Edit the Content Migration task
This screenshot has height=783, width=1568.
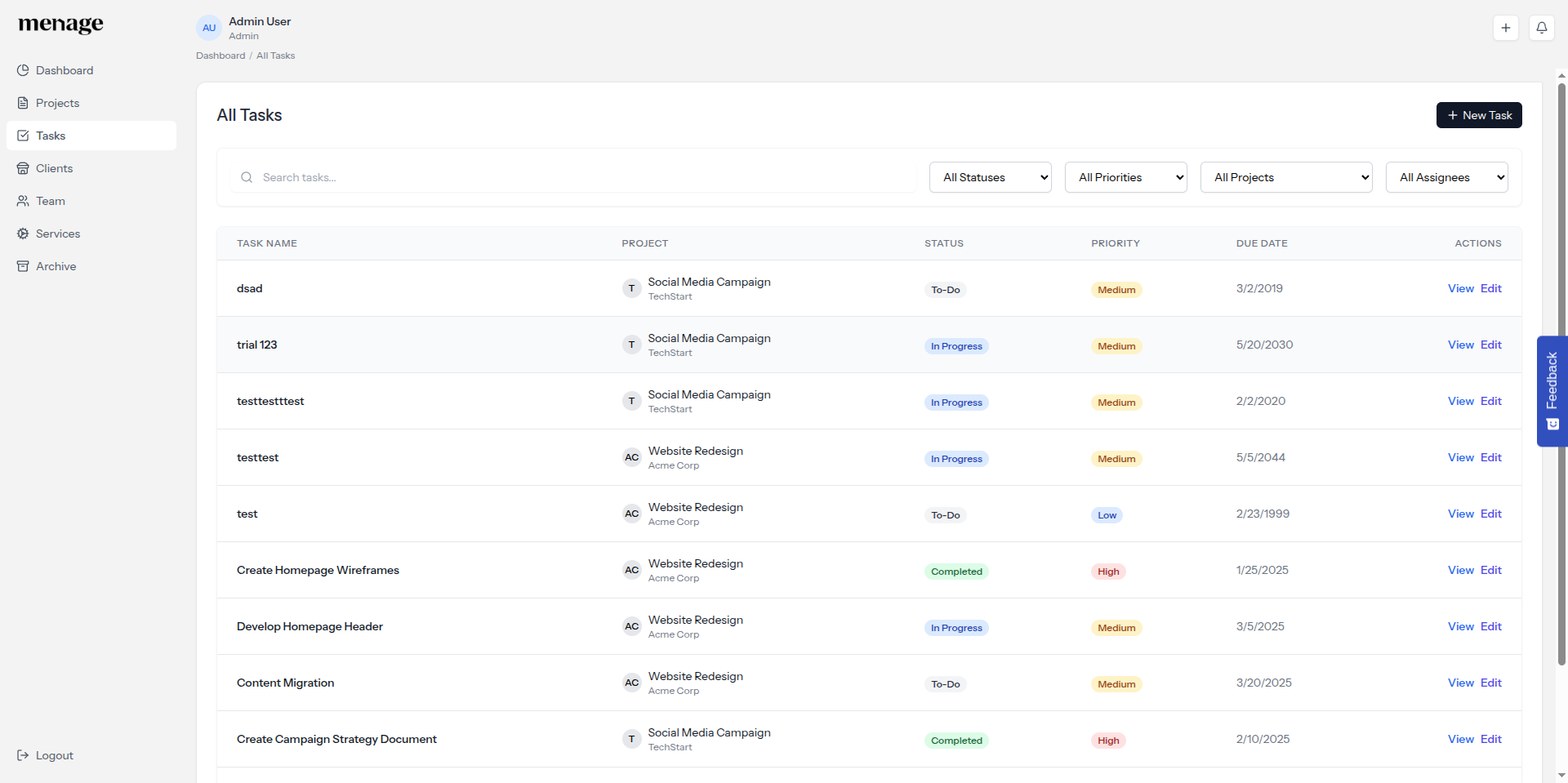click(1491, 683)
